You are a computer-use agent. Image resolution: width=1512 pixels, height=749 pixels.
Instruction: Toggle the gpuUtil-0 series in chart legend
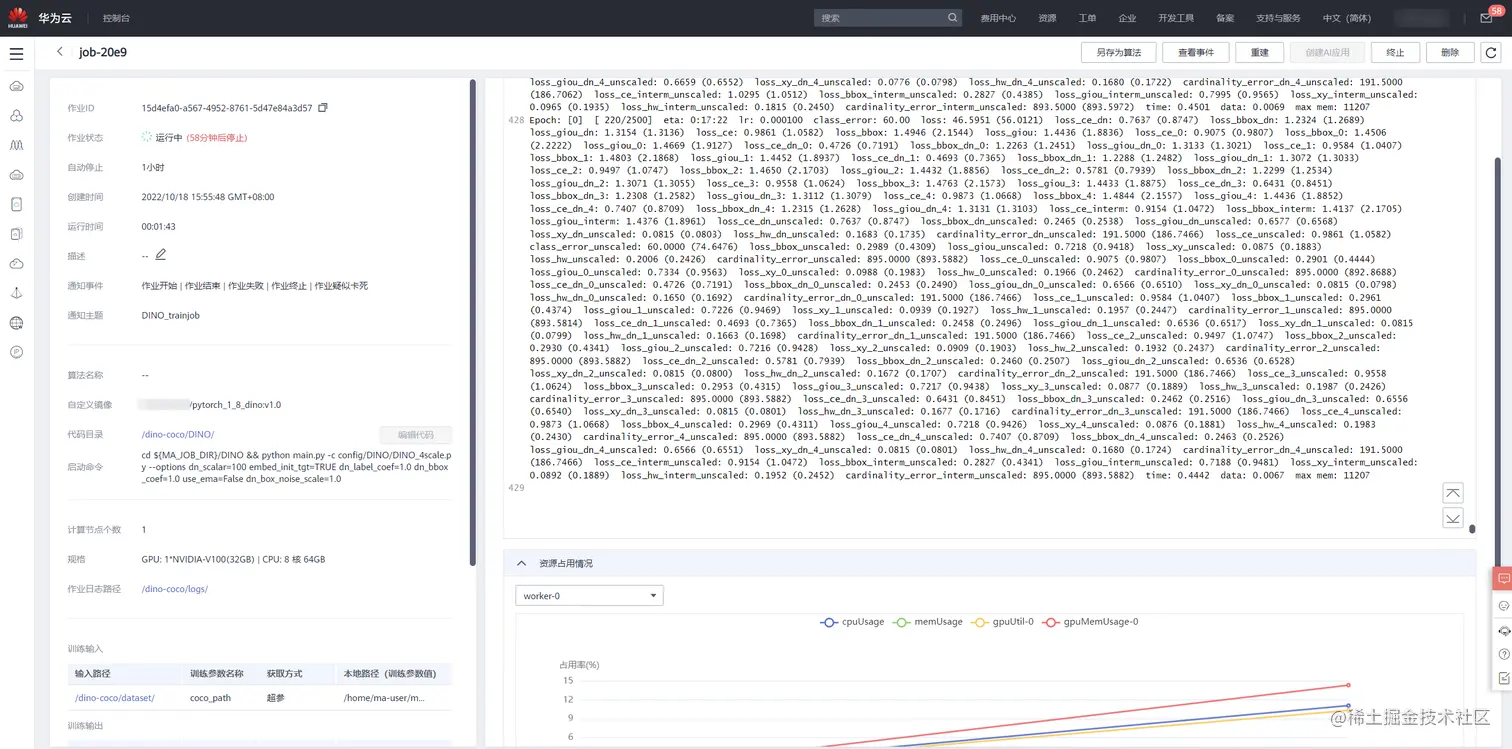pos(1005,622)
